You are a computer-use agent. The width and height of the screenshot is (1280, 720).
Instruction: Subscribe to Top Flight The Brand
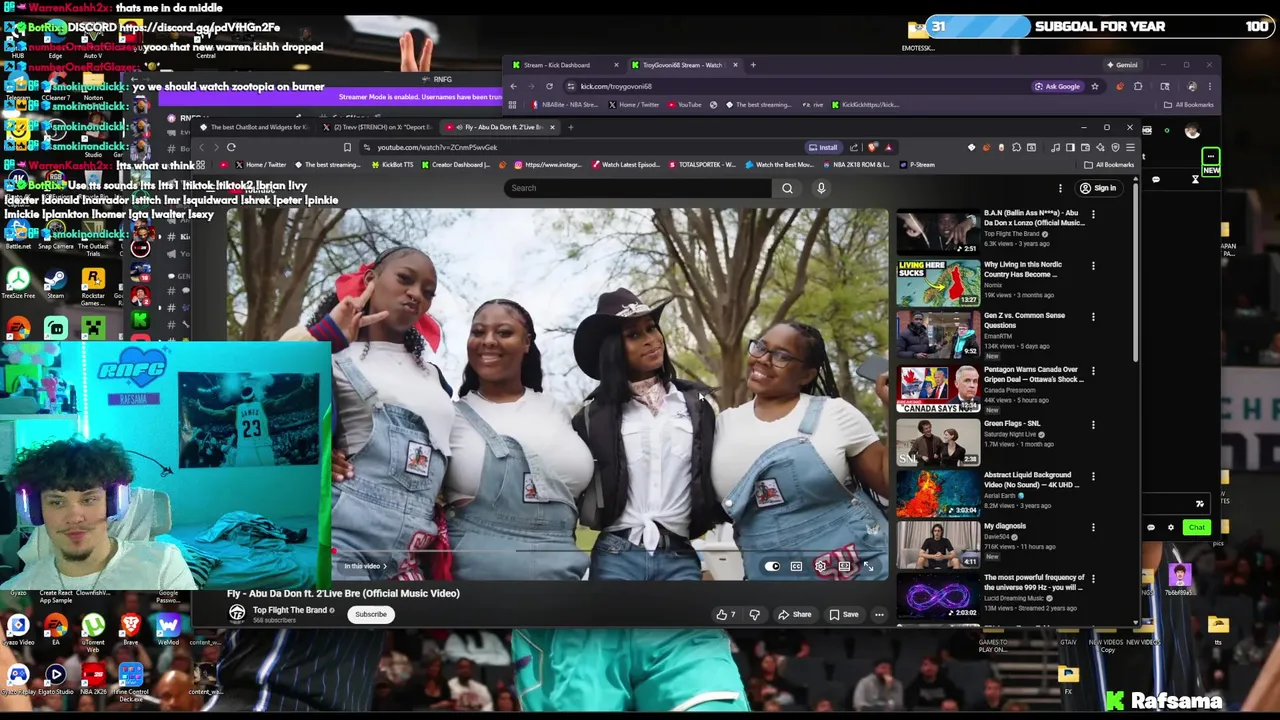(x=370, y=615)
